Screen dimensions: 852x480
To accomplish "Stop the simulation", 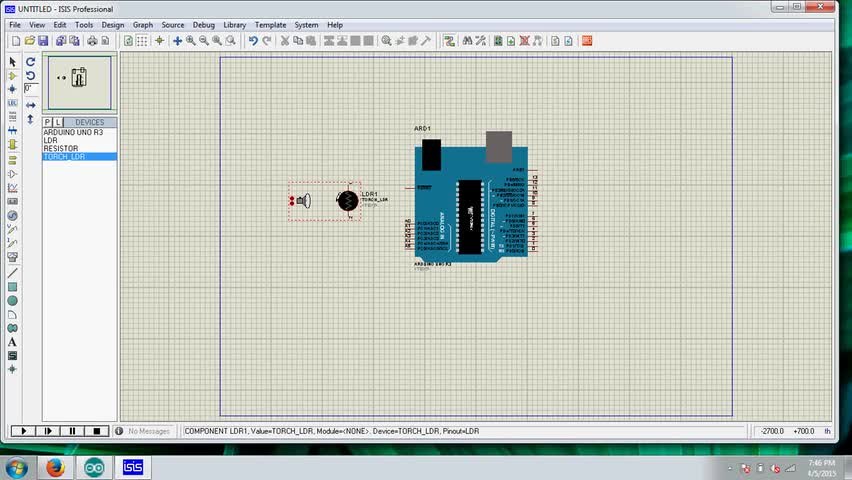I will tap(97, 431).
